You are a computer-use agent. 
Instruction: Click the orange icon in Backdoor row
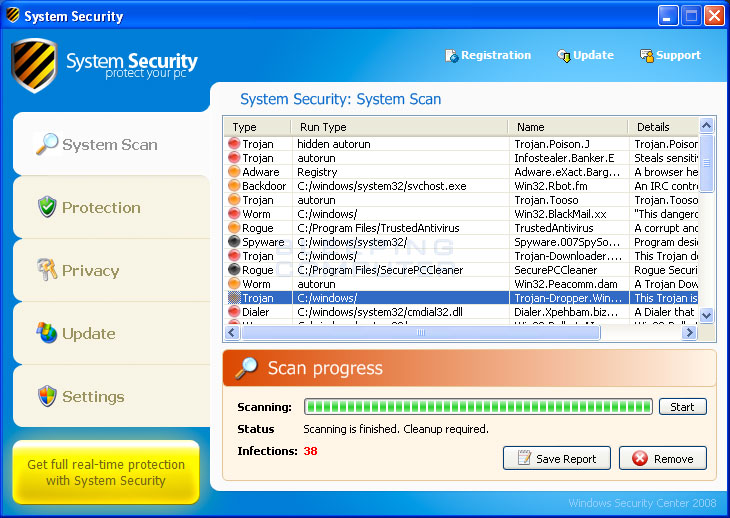pos(234,186)
